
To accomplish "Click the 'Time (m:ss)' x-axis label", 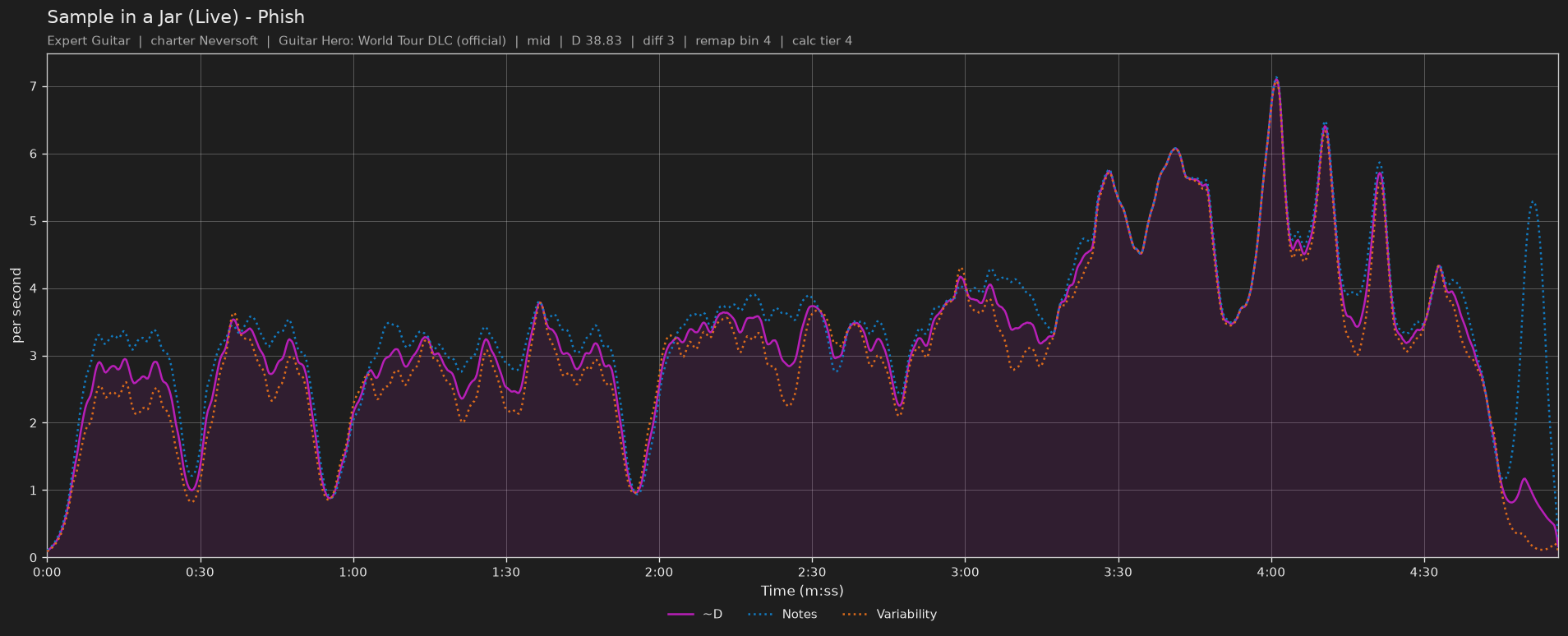I will (802, 591).
